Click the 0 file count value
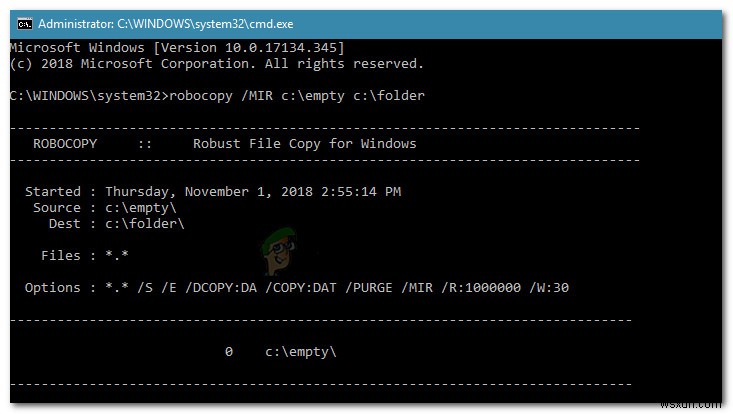Image resolution: width=733 pixels, height=414 pixels. click(229, 351)
